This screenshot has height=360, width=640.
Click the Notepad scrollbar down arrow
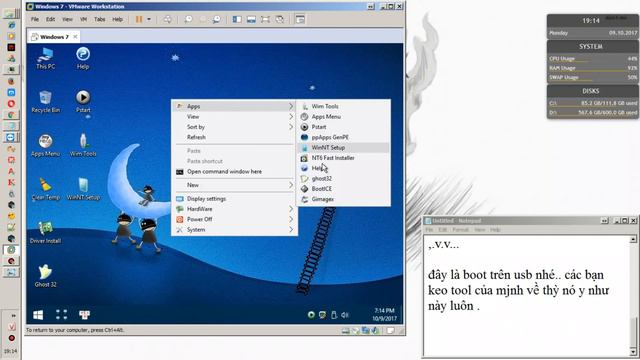633,352
